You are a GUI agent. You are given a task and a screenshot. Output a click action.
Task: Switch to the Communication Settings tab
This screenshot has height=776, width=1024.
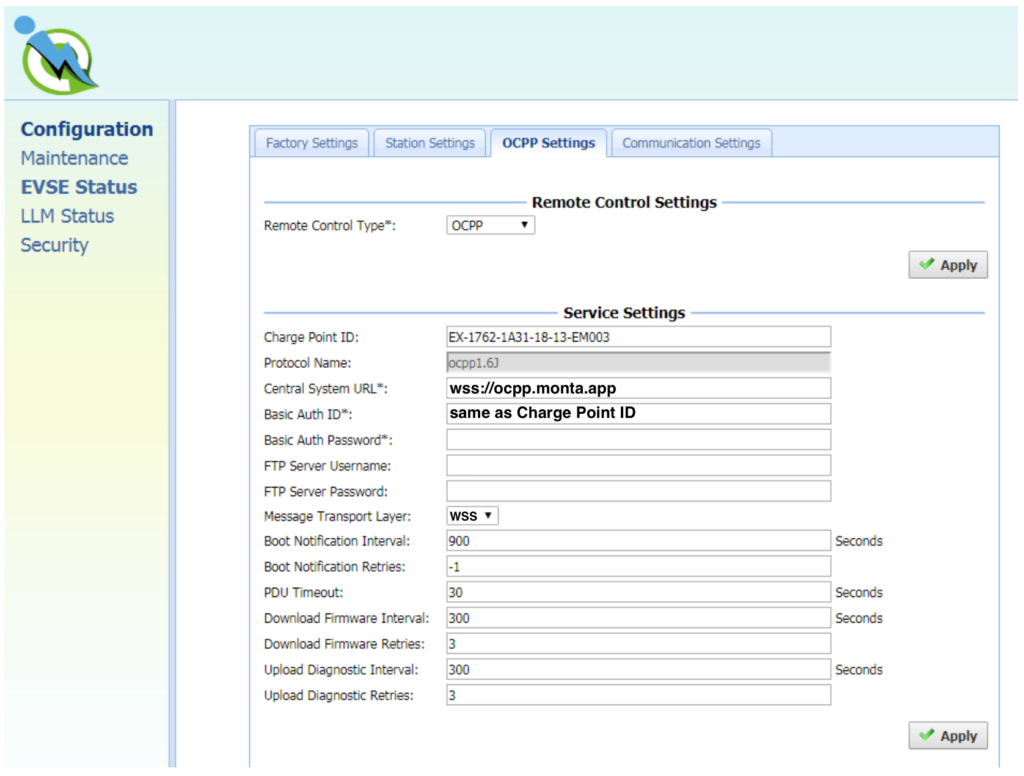(x=692, y=143)
